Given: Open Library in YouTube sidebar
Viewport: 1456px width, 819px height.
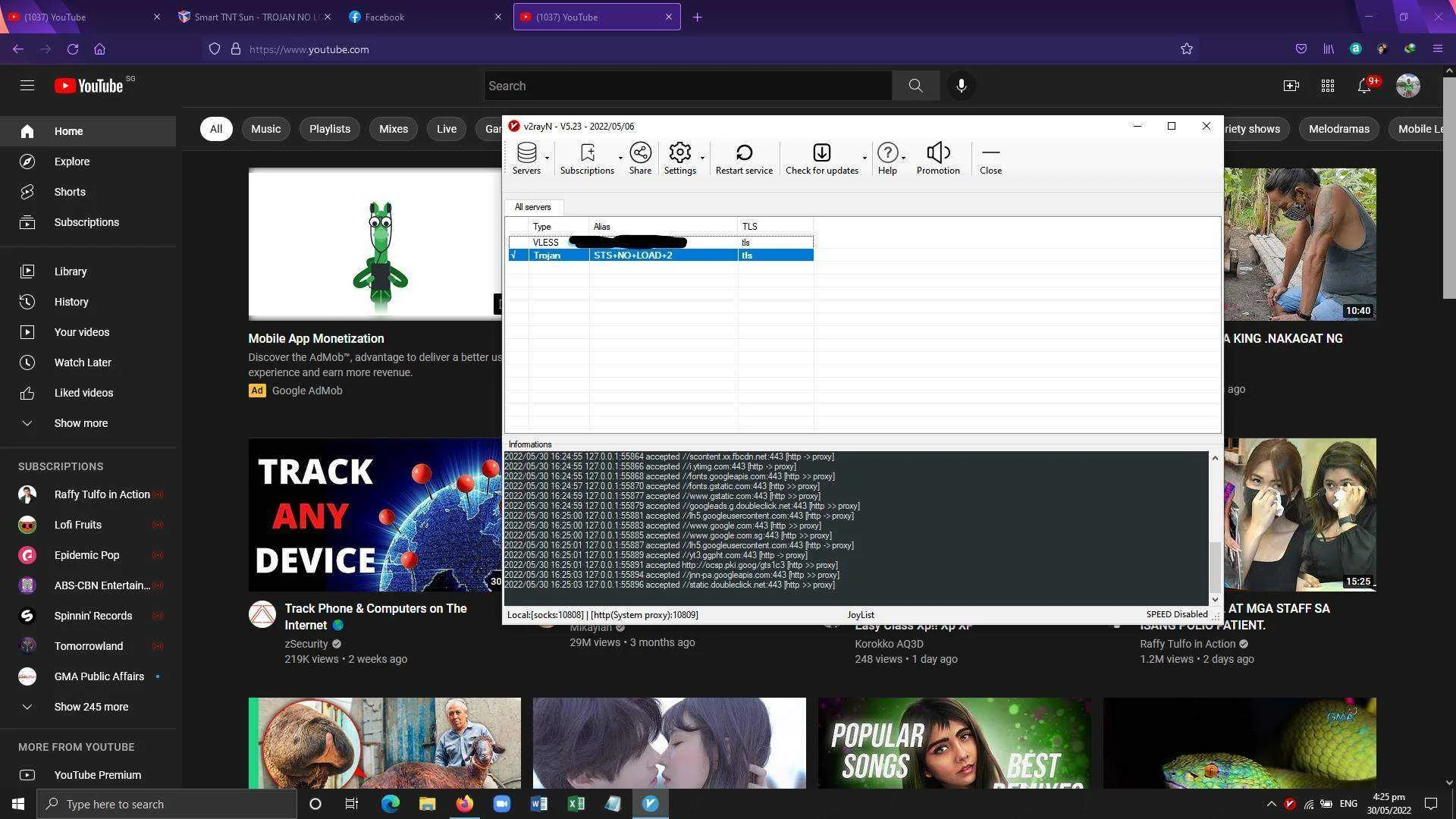Looking at the screenshot, I should tap(88, 271).
